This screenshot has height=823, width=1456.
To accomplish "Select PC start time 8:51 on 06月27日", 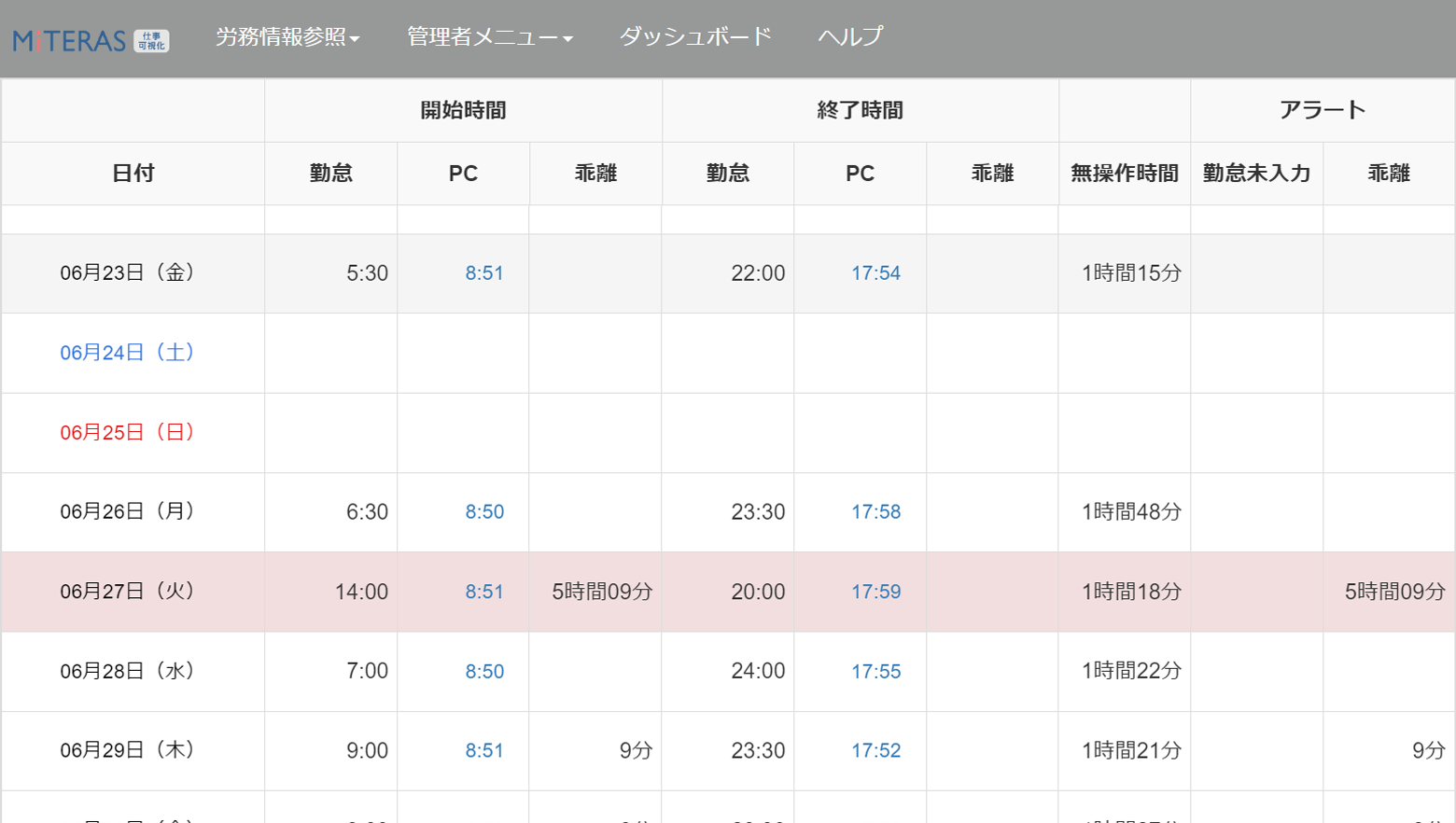I will coord(484,593).
